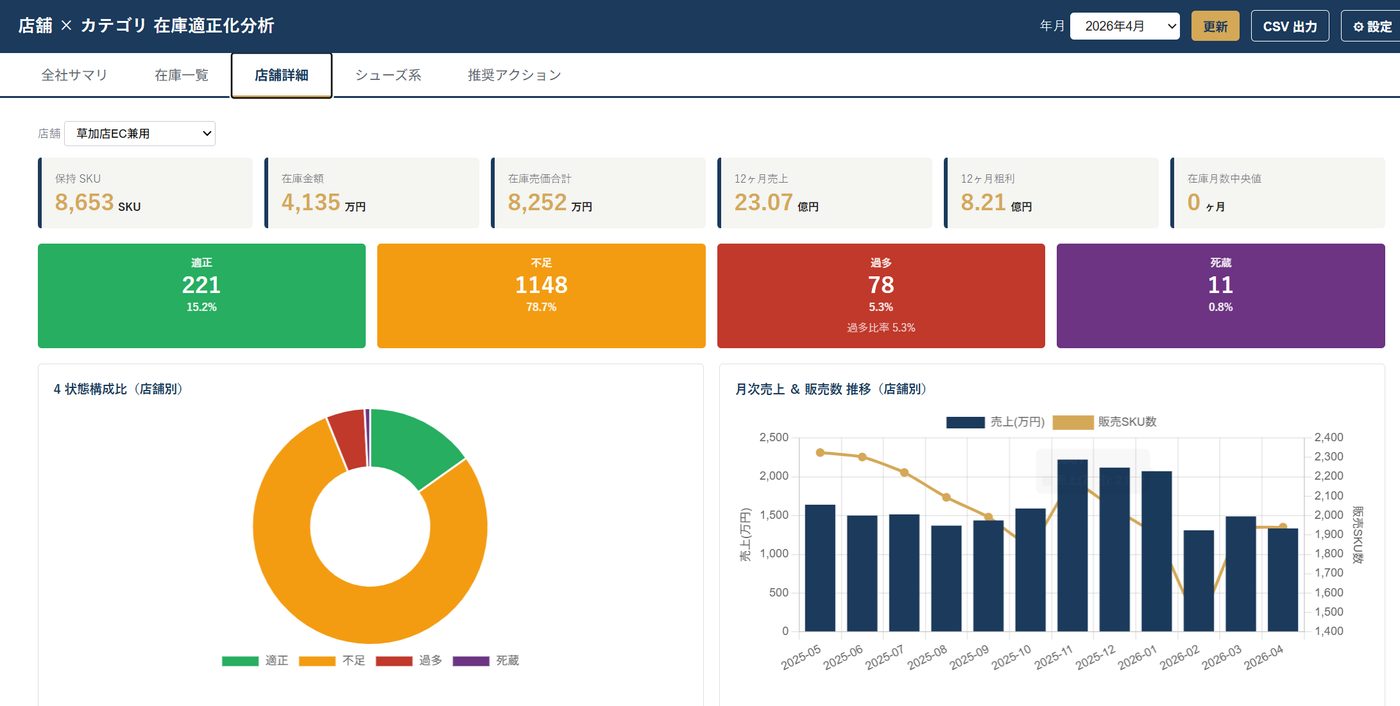Toggle 不足 legend swatch under donut chart
Image resolution: width=1400 pixels, height=706 pixels.
pyautogui.click(x=317, y=661)
